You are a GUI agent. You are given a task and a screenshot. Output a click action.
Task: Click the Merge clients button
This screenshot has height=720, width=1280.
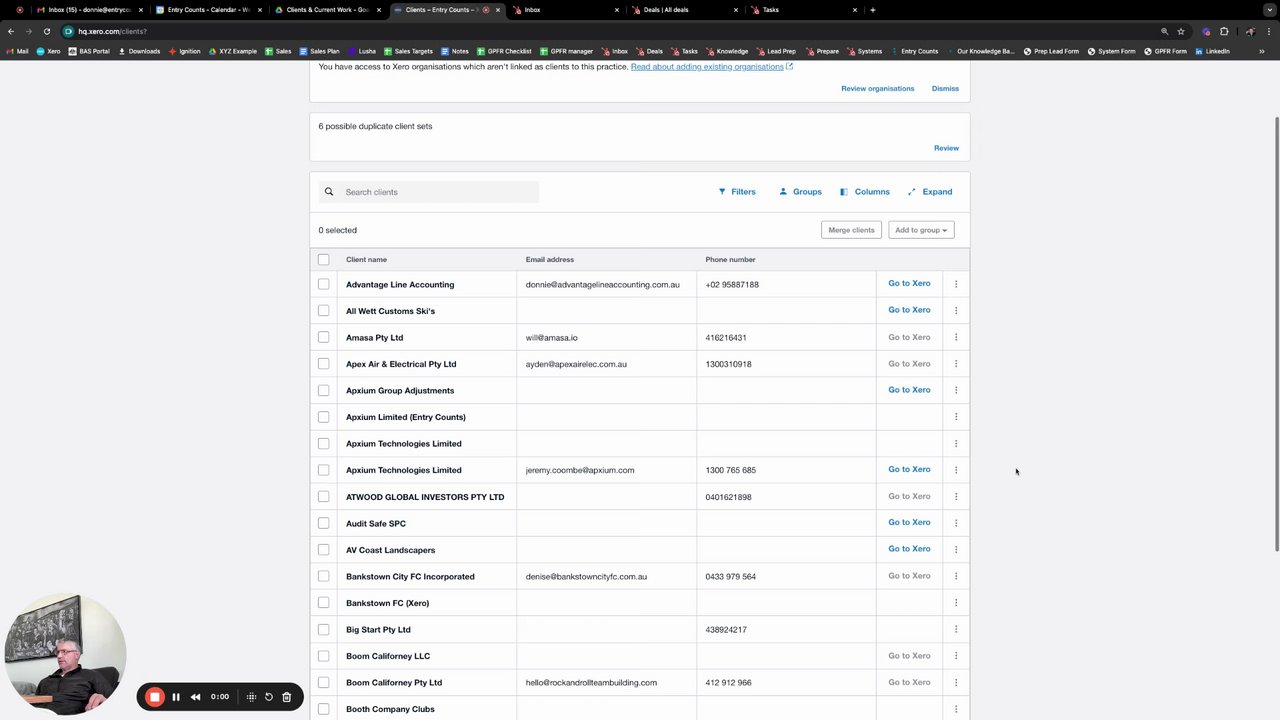pyautogui.click(x=851, y=230)
